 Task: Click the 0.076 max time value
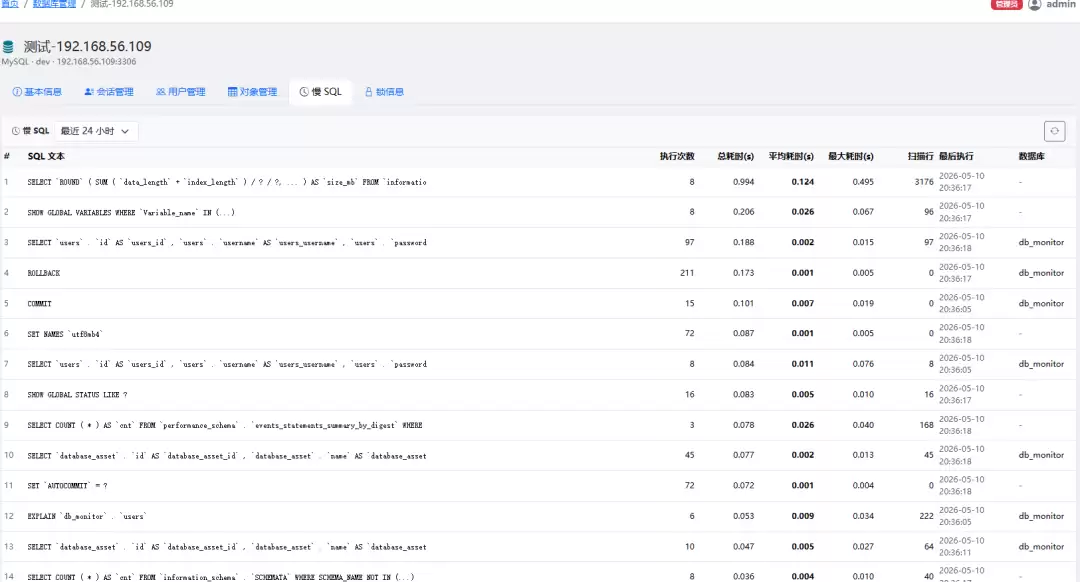(863, 364)
